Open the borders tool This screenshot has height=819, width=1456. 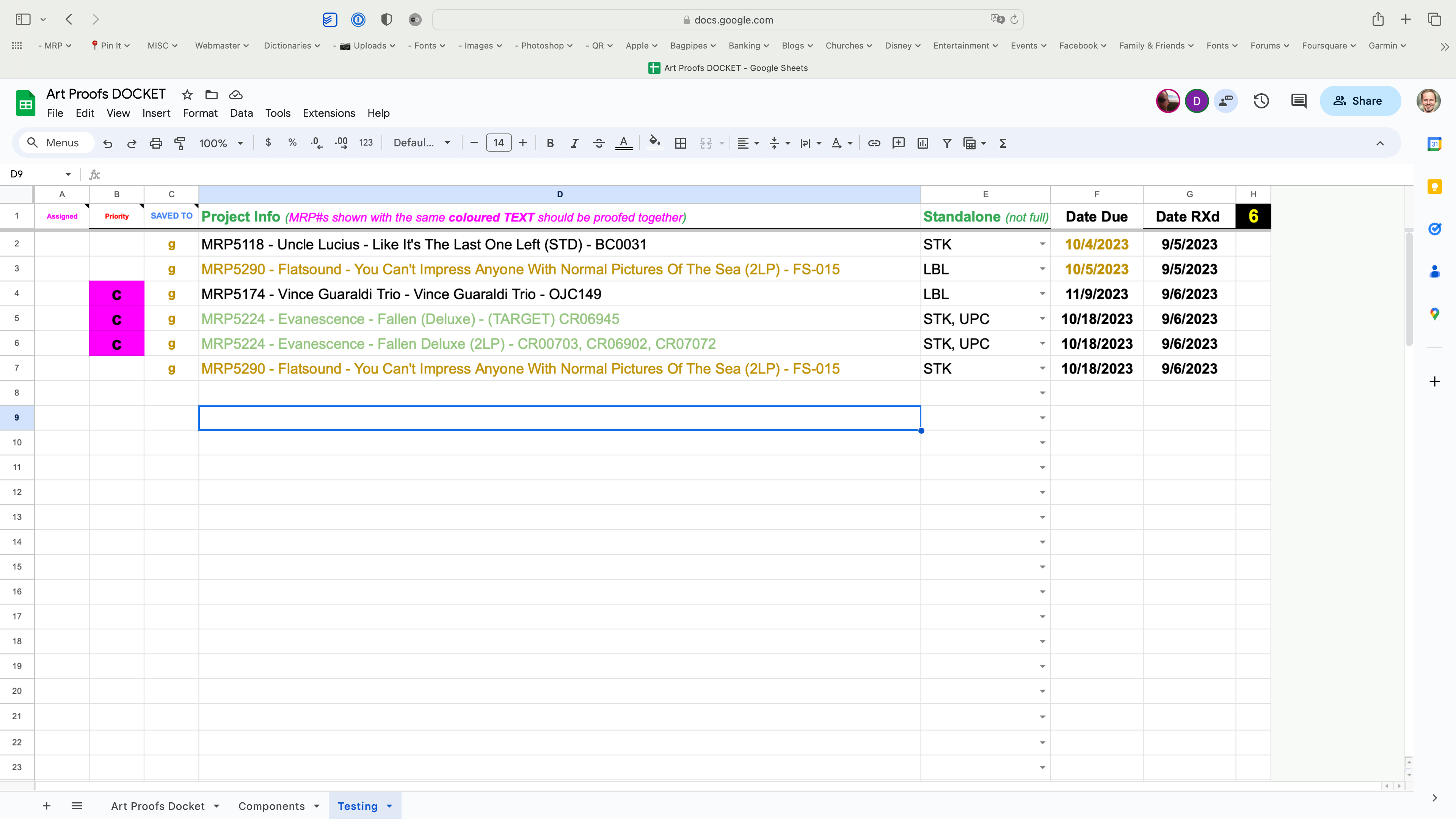coord(681,143)
